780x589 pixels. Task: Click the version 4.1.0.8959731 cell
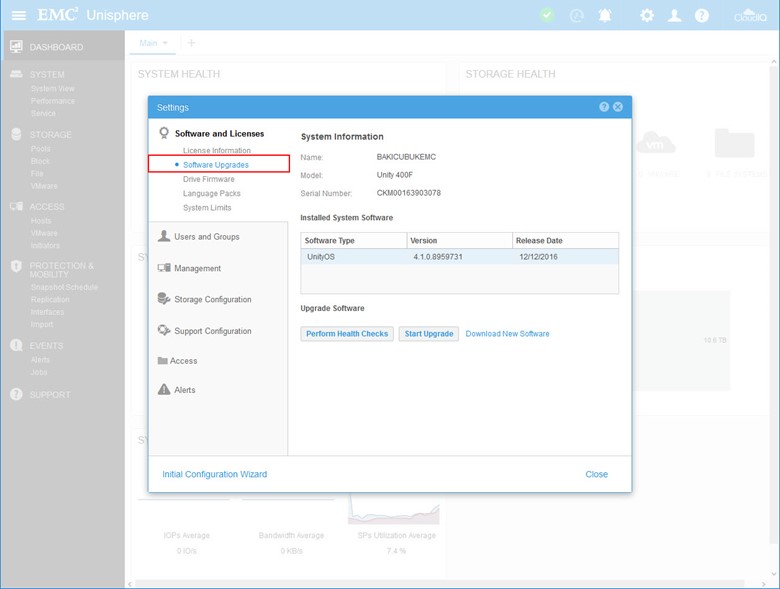(x=438, y=257)
